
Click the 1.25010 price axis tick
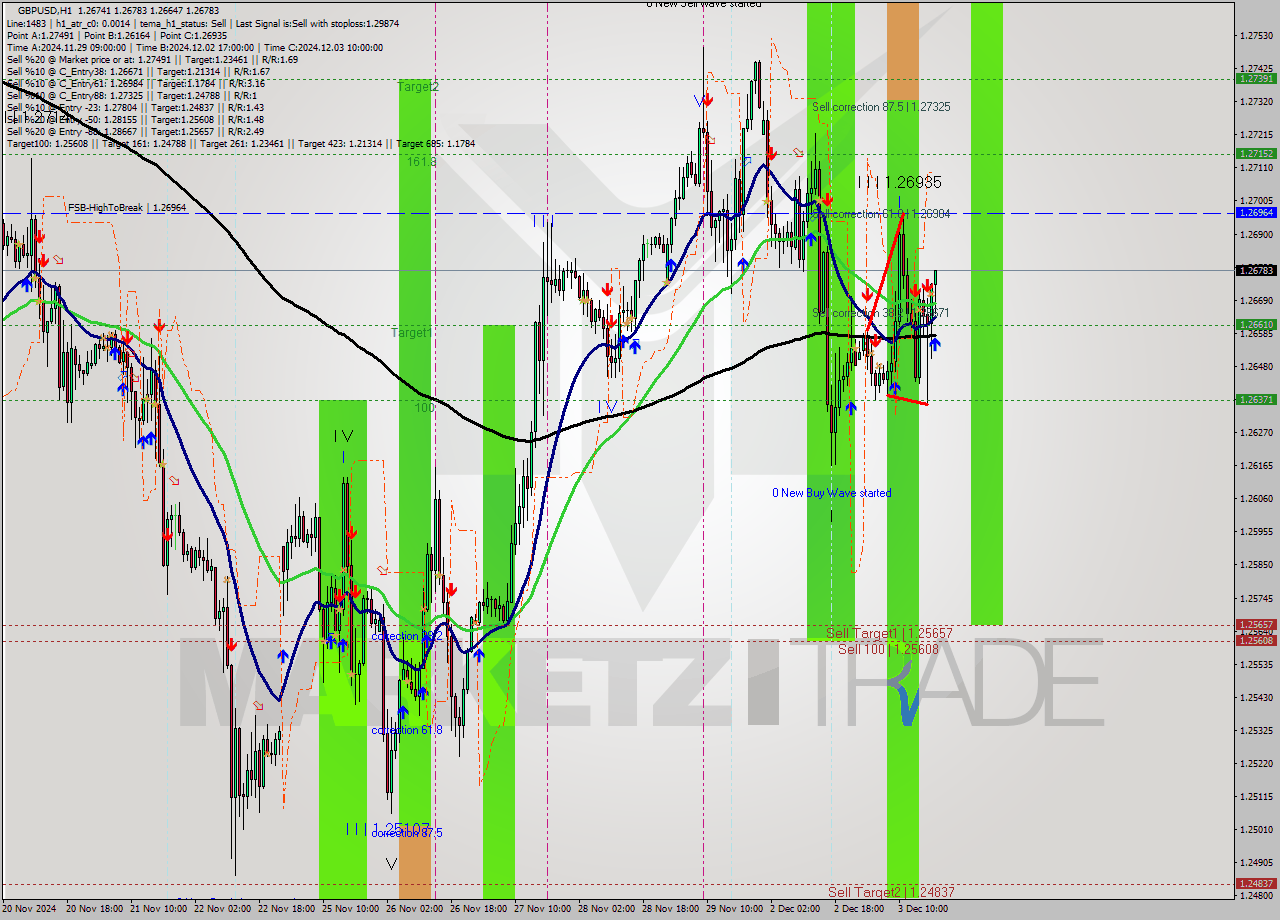pyautogui.click(x=1256, y=830)
